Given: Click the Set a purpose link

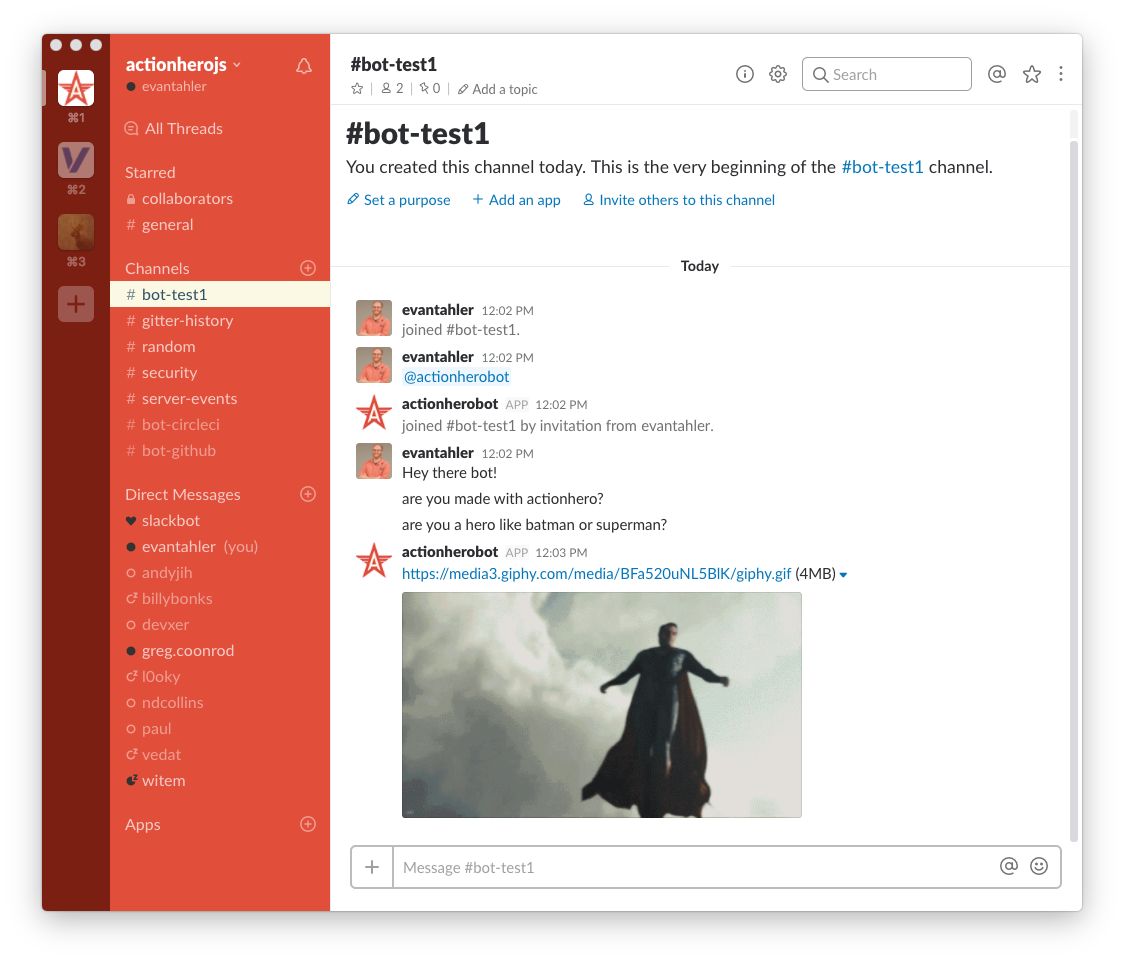Looking at the screenshot, I should 399,200.
